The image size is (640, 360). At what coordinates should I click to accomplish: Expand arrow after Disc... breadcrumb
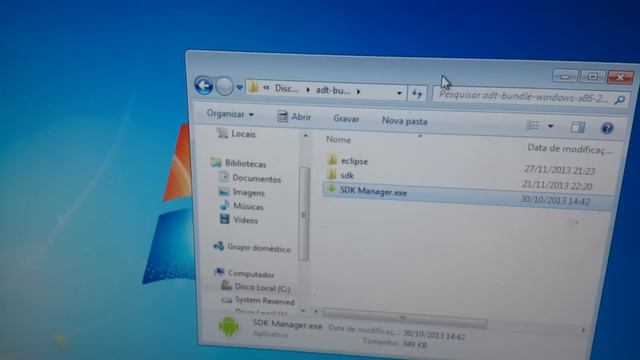pos(307,90)
